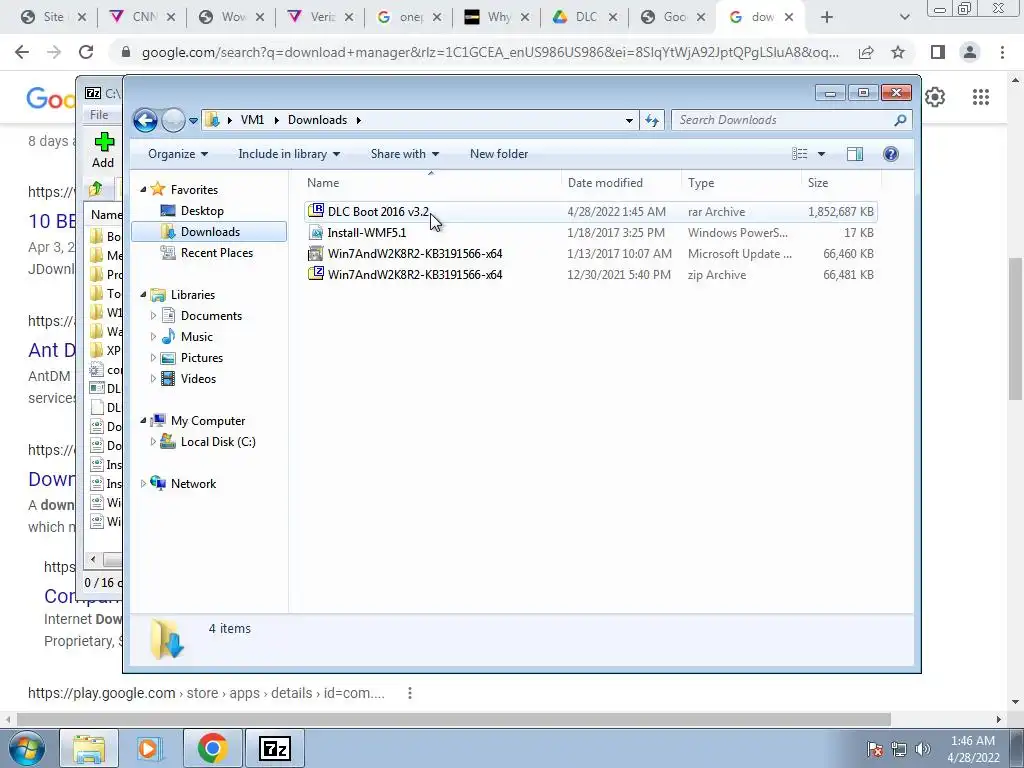Switch to Chrome on the taskbar
1024x768 pixels.
coord(212,748)
